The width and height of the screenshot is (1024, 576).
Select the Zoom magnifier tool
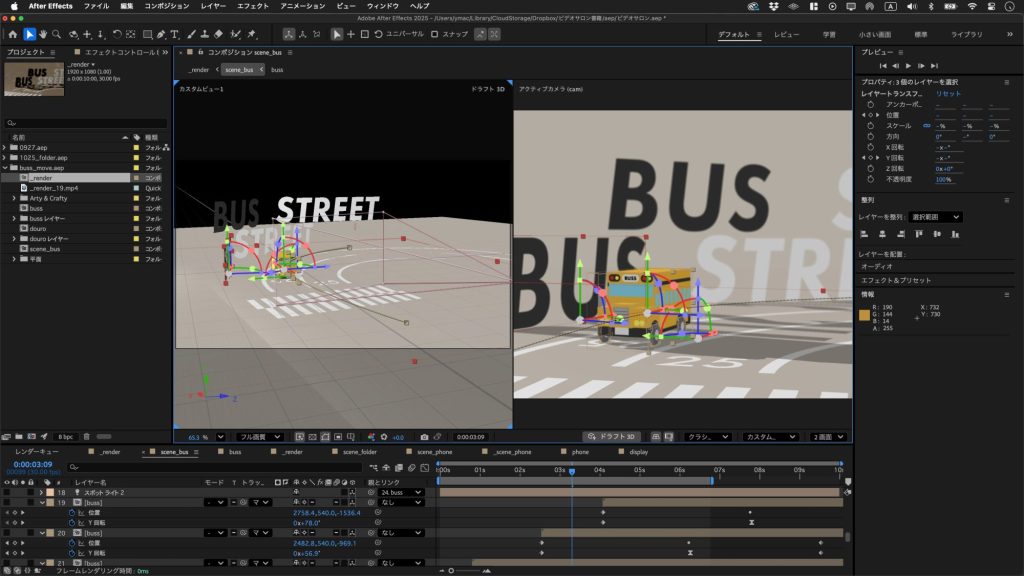click(58, 34)
